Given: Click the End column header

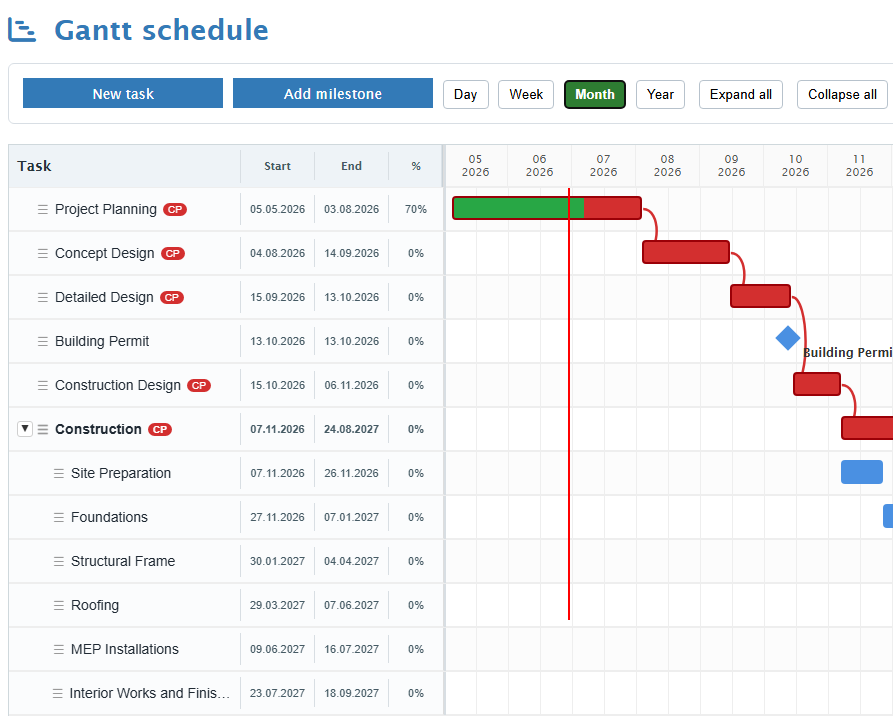Looking at the screenshot, I should [x=351, y=166].
